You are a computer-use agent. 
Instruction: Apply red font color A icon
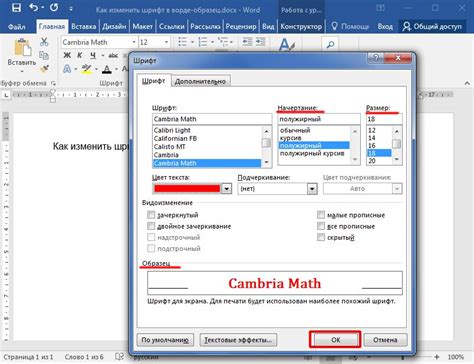107,69
